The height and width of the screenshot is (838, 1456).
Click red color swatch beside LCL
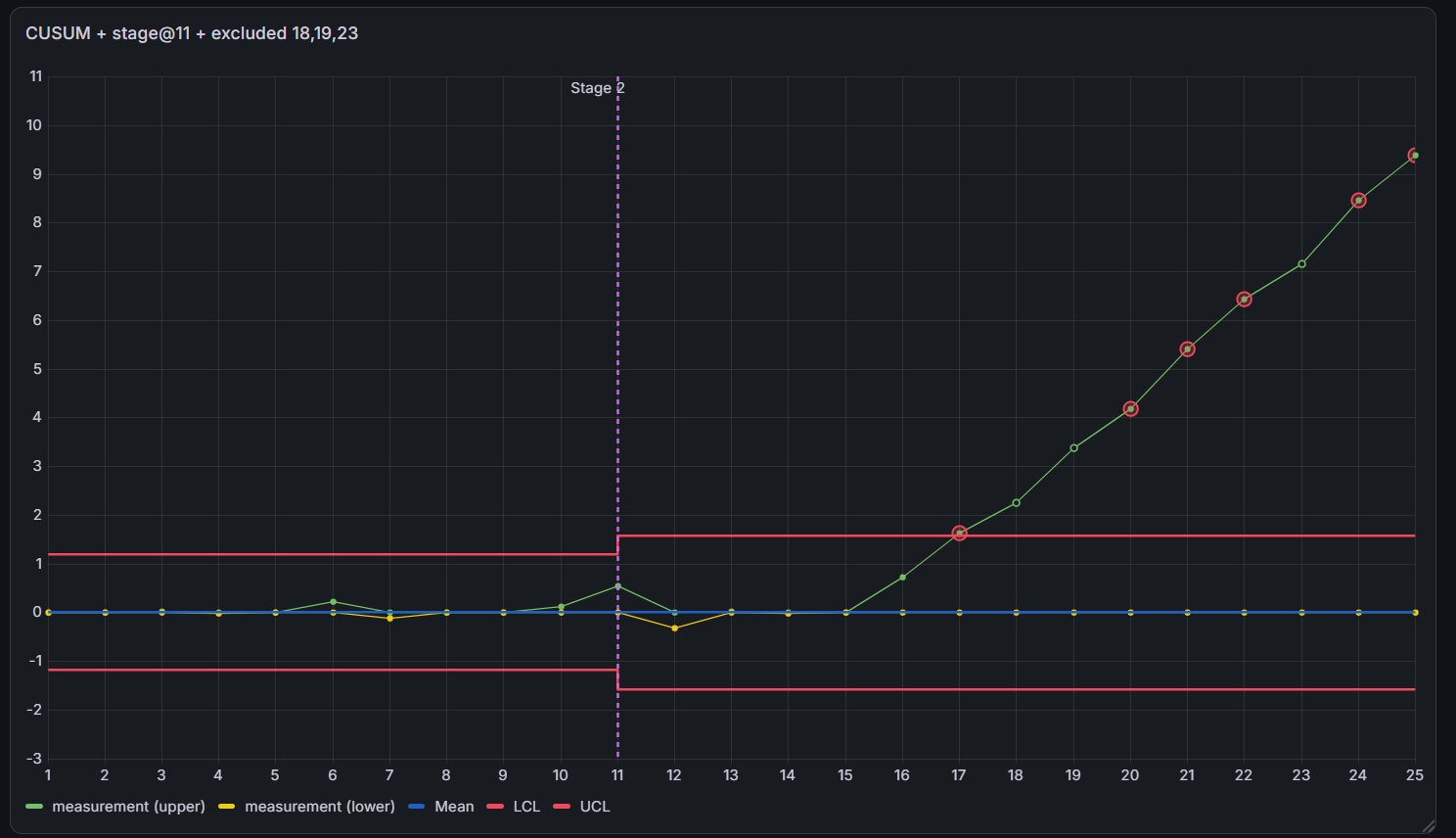pos(495,807)
